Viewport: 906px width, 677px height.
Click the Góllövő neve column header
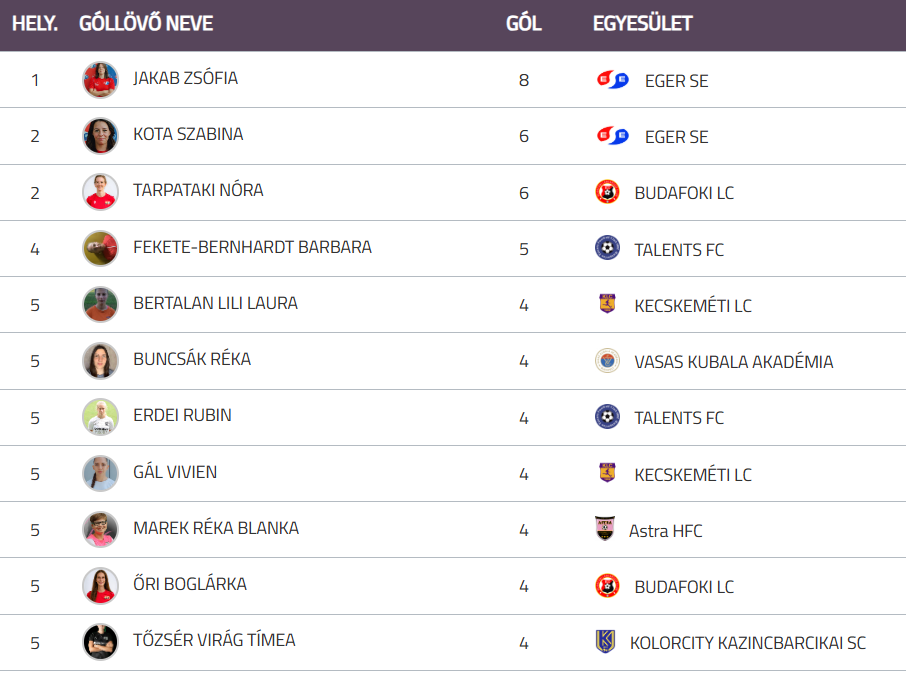pos(146,24)
